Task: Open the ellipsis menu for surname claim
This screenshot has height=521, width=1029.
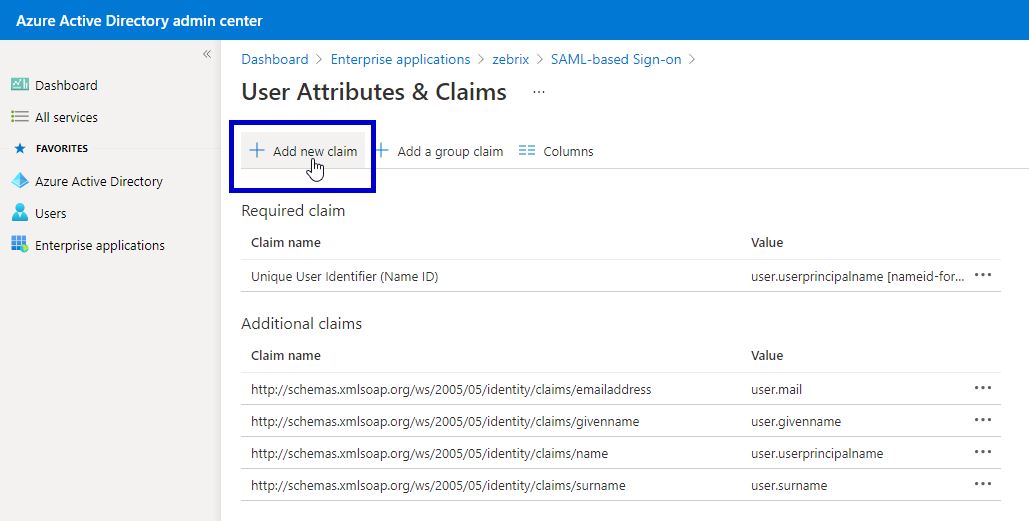Action: pyautogui.click(x=982, y=484)
